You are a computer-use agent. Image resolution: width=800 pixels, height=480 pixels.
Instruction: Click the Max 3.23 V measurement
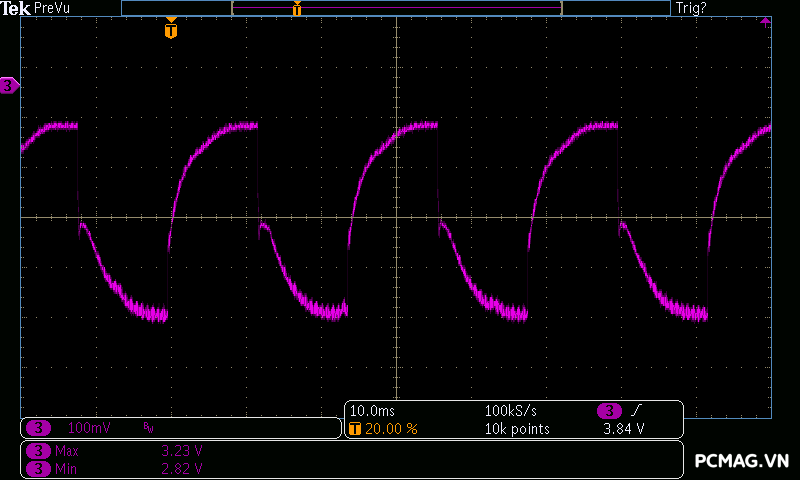tap(129, 451)
